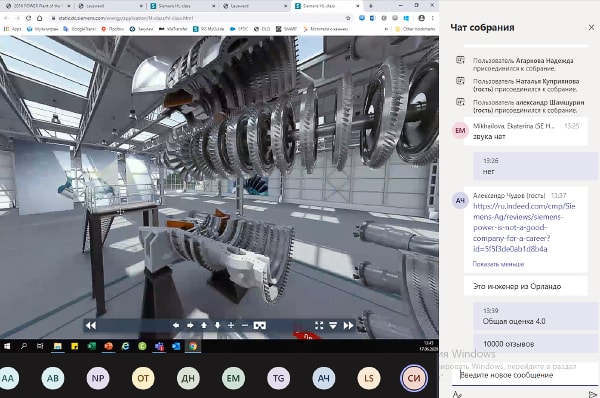Viewport: 600px width, 398px height.
Task: Open 'Other bookmarks' folder
Action: click(415, 29)
